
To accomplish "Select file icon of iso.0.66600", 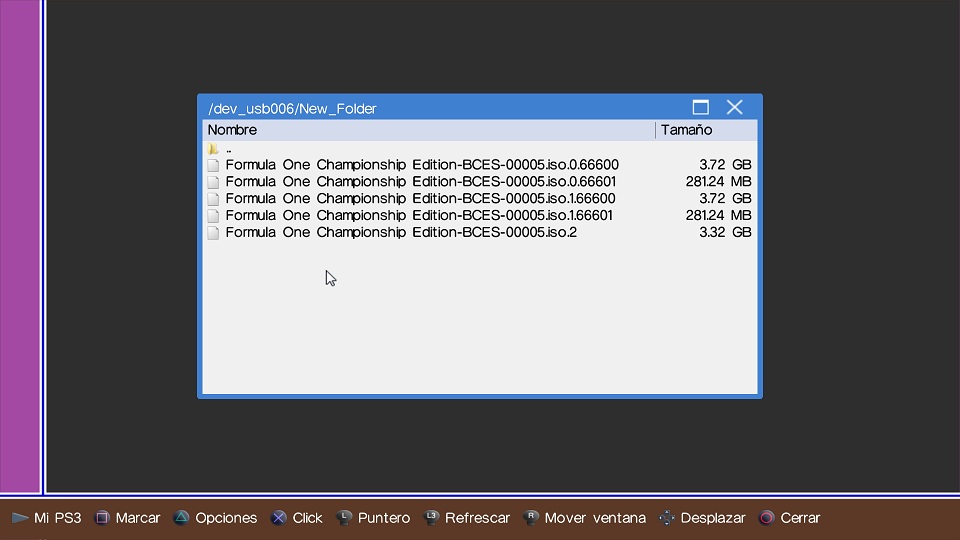I will click(212, 165).
